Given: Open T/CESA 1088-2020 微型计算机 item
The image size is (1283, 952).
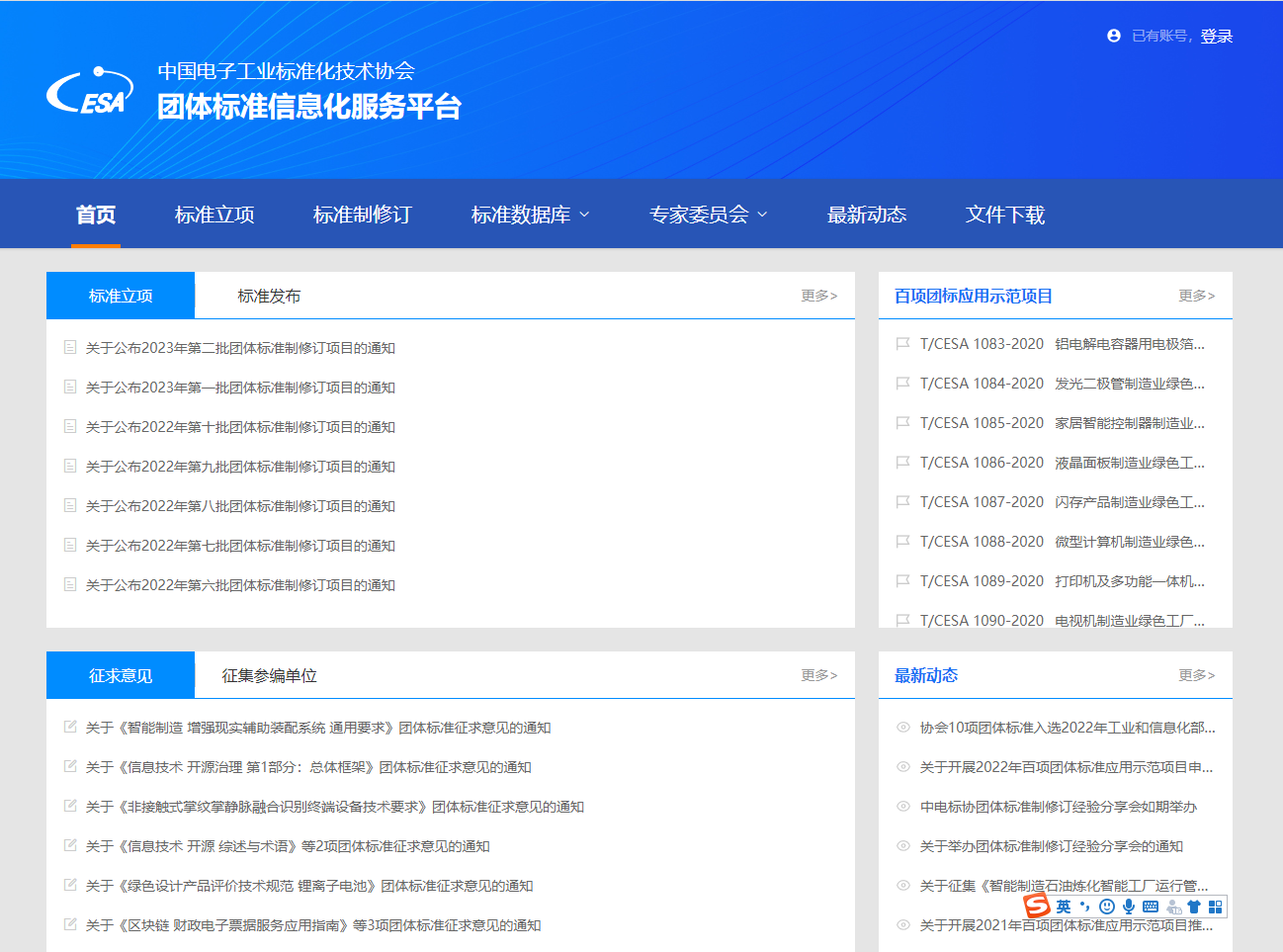Looking at the screenshot, I should pos(1063,542).
